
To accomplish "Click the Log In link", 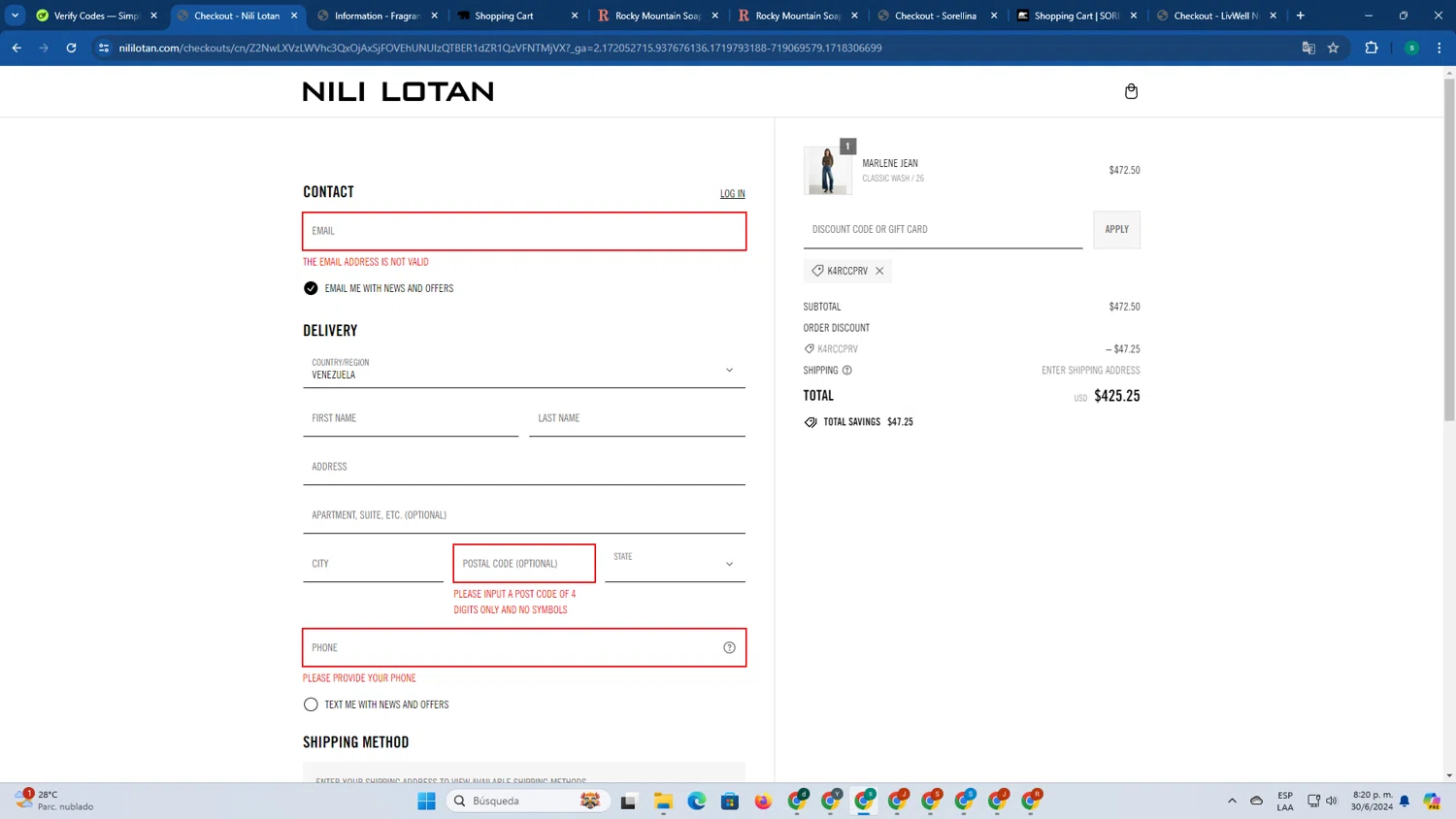I will pyautogui.click(x=733, y=194).
